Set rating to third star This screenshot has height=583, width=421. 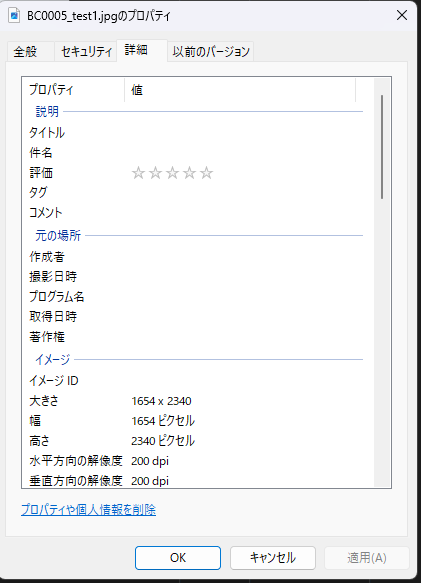pos(172,173)
